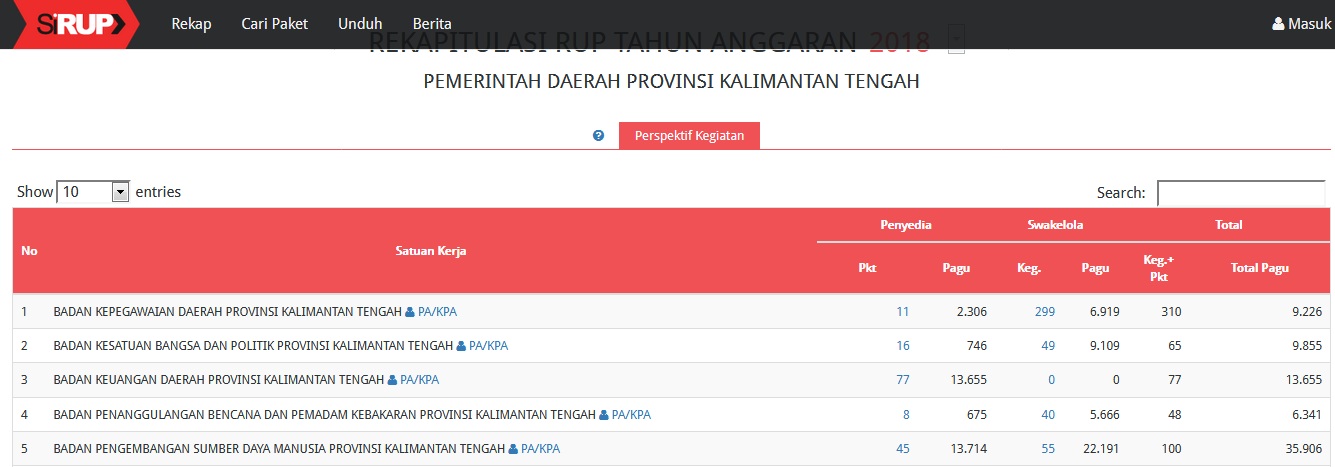Open the 299 Swakelola activities link
Viewport: 1335px width, 467px height.
[x=1045, y=312]
